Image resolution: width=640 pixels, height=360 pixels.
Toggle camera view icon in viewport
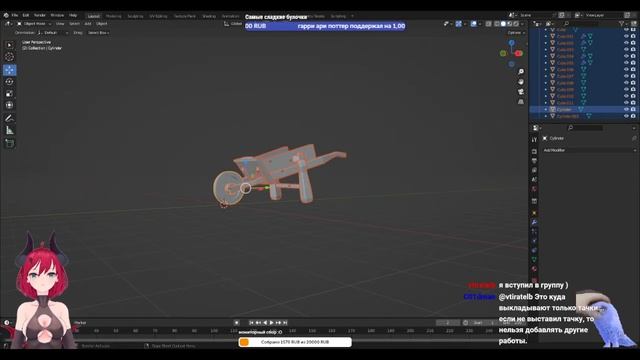(x=521, y=91)
